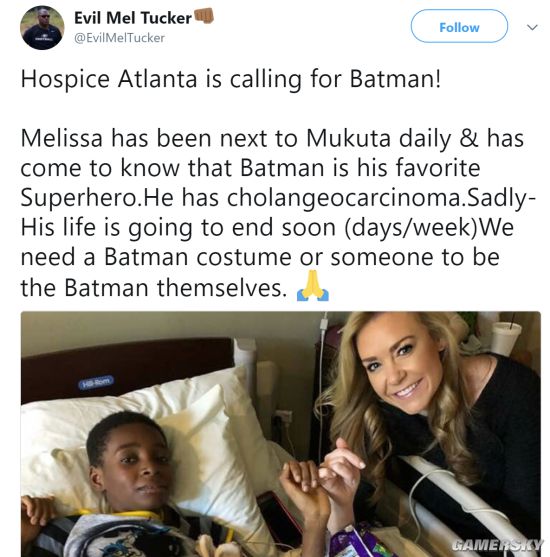Click the Hill-Rom label on the bed
550x557 pixels.
pyautogui.click(x=96, y=381)
